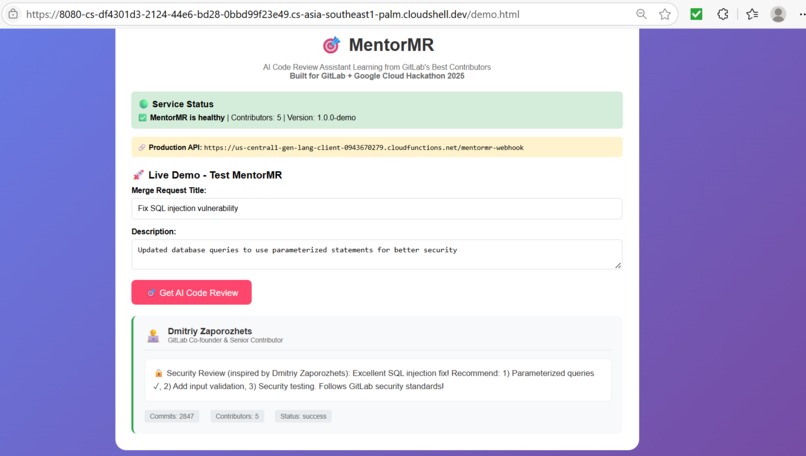
Task: Click the Contributors: 5 badge
Action: (x=237, y=416)
